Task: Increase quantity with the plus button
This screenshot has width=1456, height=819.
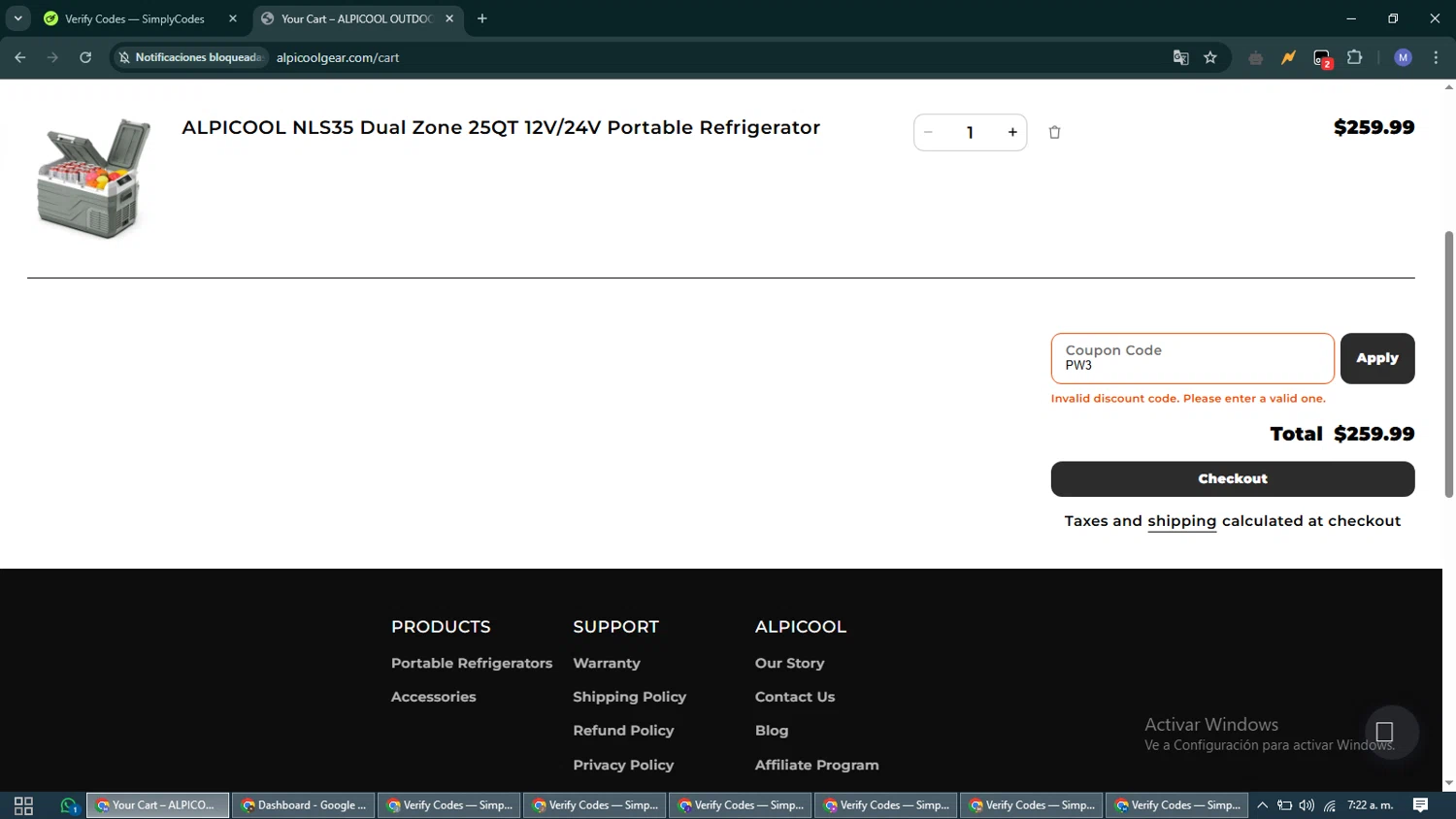Action: click(1012, 132)
